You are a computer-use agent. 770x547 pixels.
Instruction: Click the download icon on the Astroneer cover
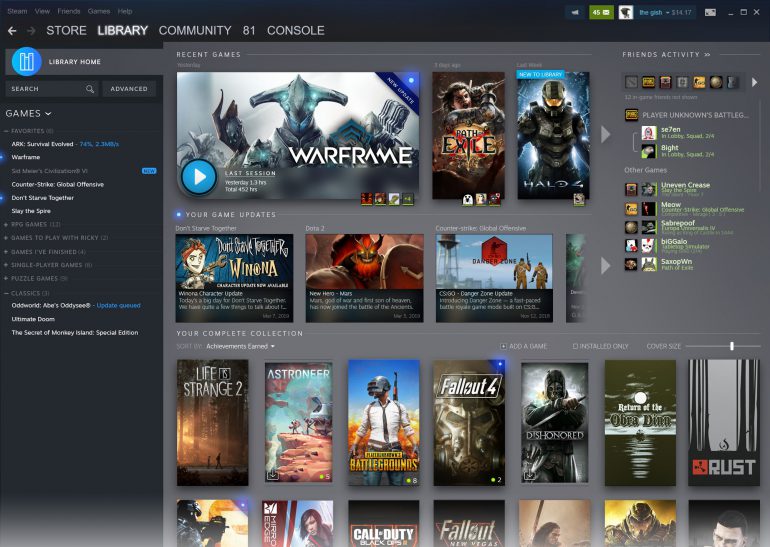click(x=272, y=475)
